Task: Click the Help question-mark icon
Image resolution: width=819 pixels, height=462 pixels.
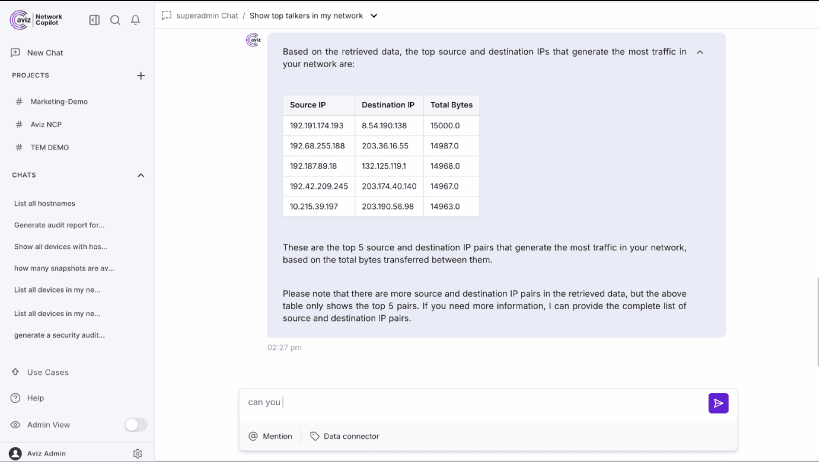Action: 15,398
